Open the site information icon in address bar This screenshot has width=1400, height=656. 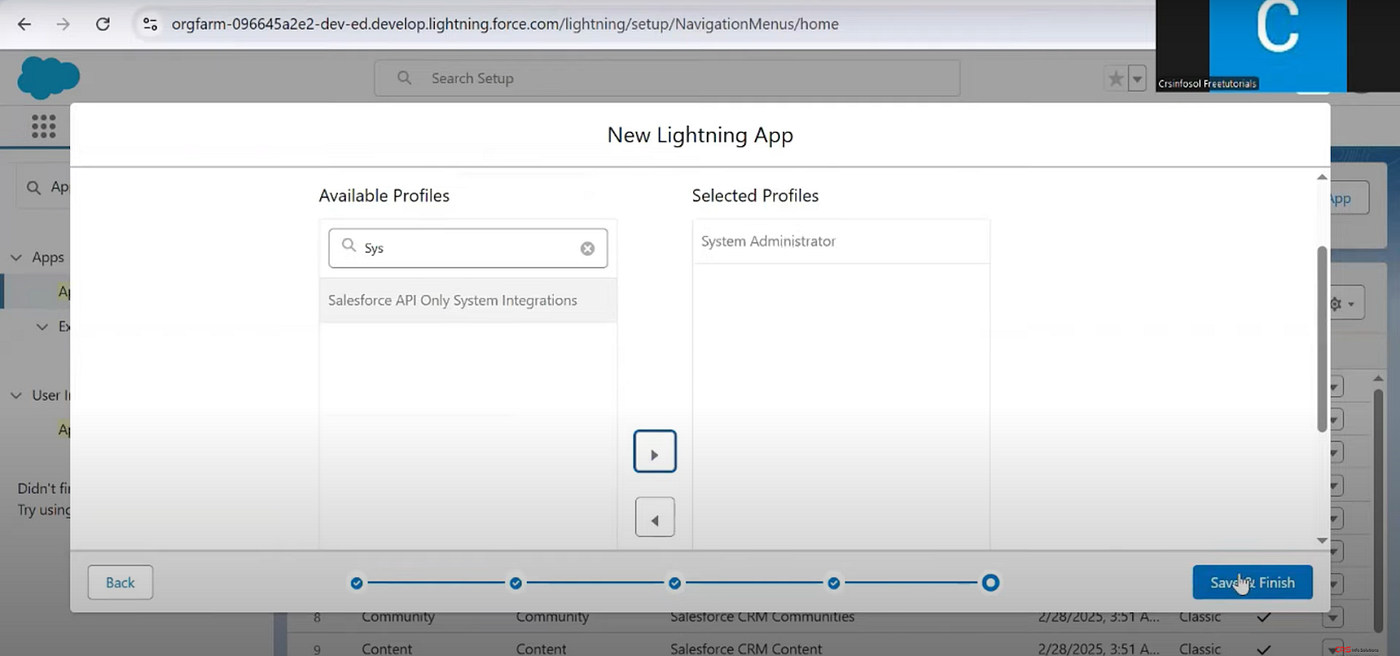(150, 24)
